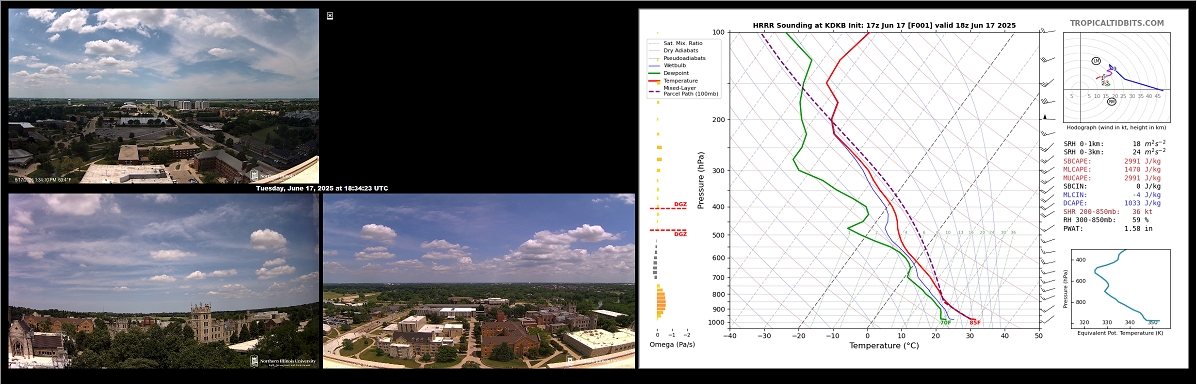The image size is (1197, 385).
Task: Click the upper red DGZ marker on omega plot
Action: tap(669, 207)
